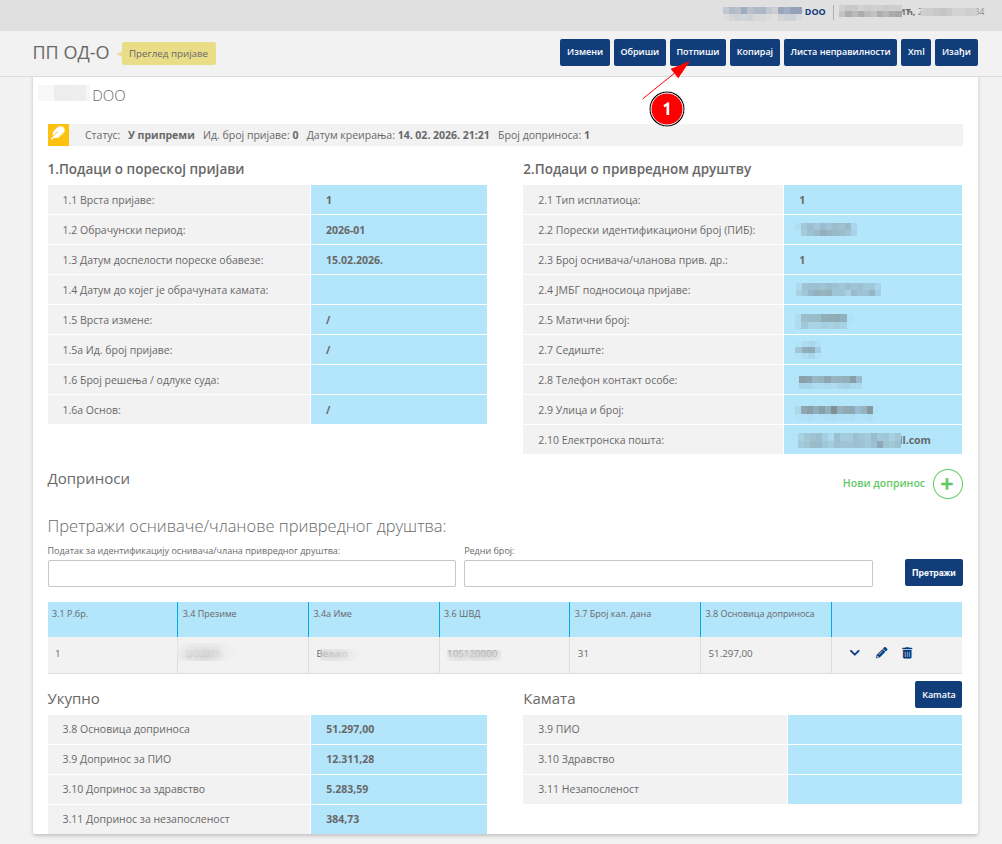1002x844 pixels.
Task: Focus the Редни број input field
Action: (668, 573)
